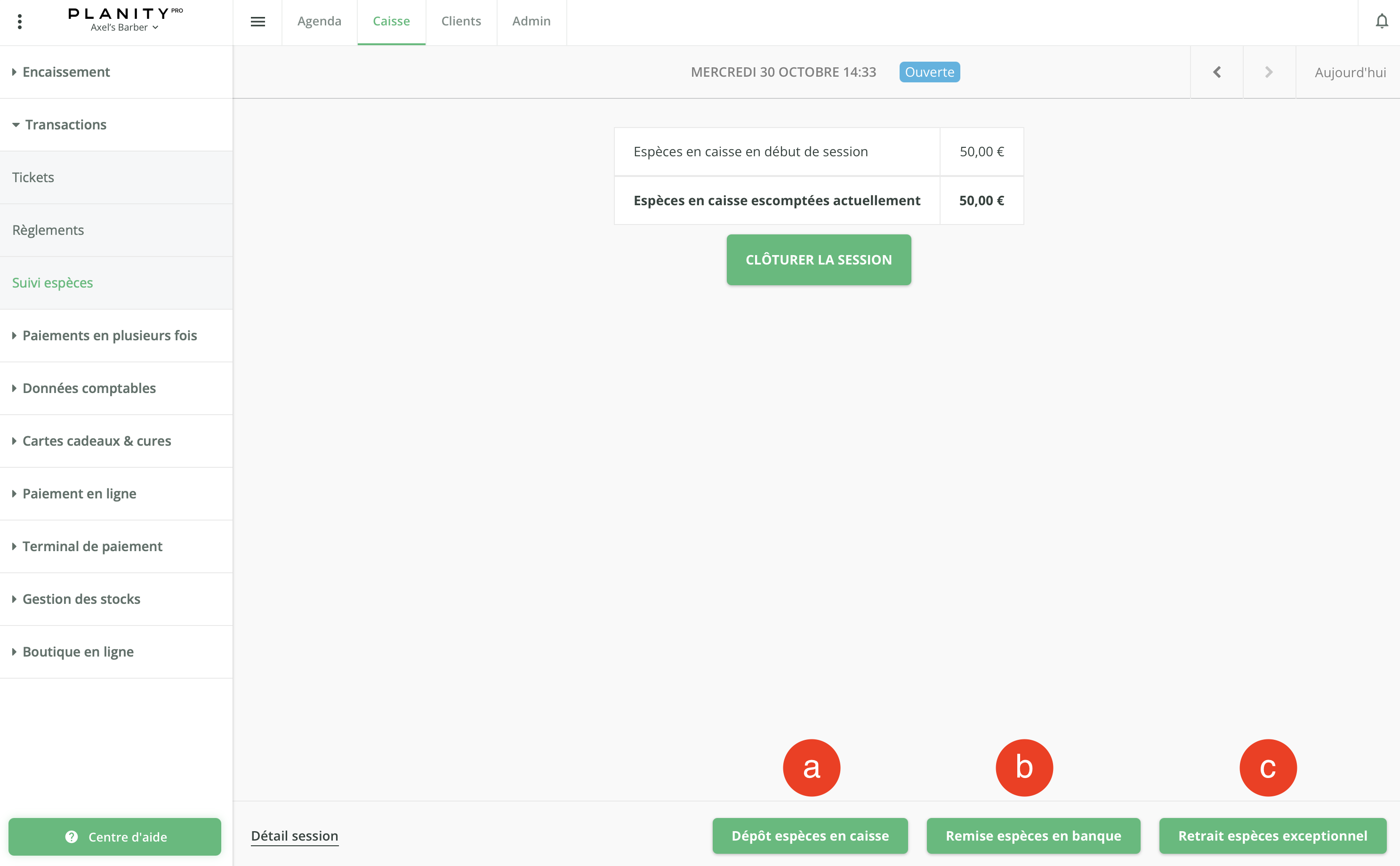Go to next day arrow
The width and height of the screenshot is (1400, 866).
[1269, 72]
